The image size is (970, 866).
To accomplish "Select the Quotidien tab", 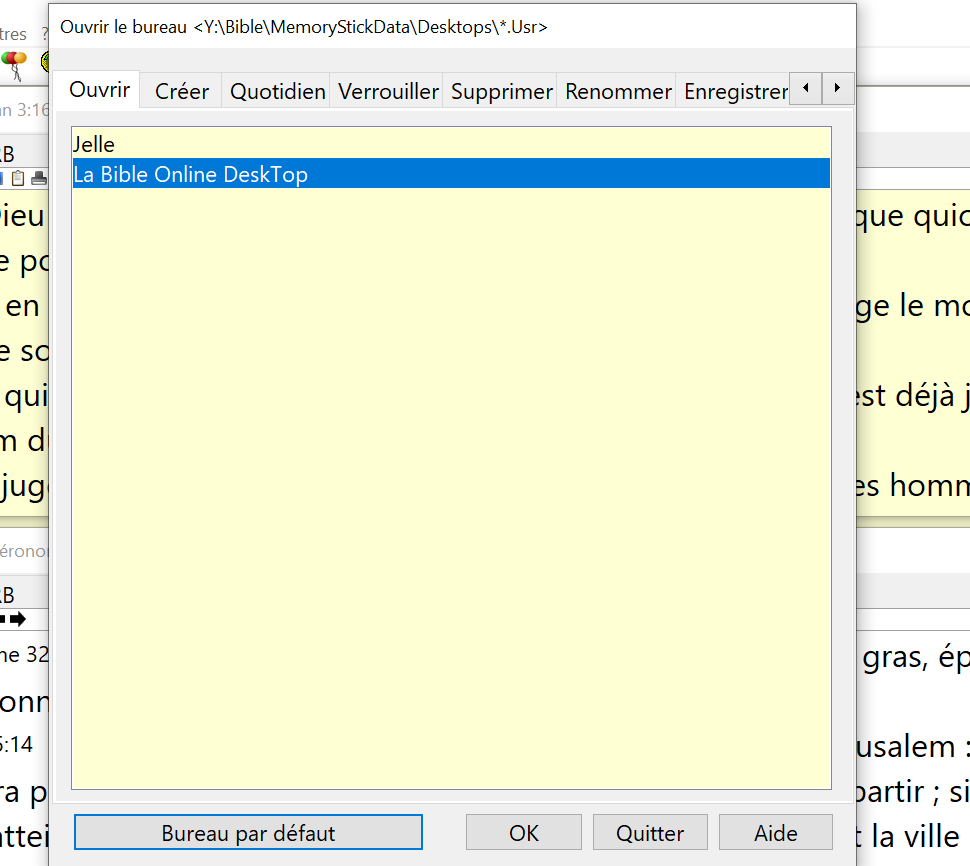I will (277, 92).
